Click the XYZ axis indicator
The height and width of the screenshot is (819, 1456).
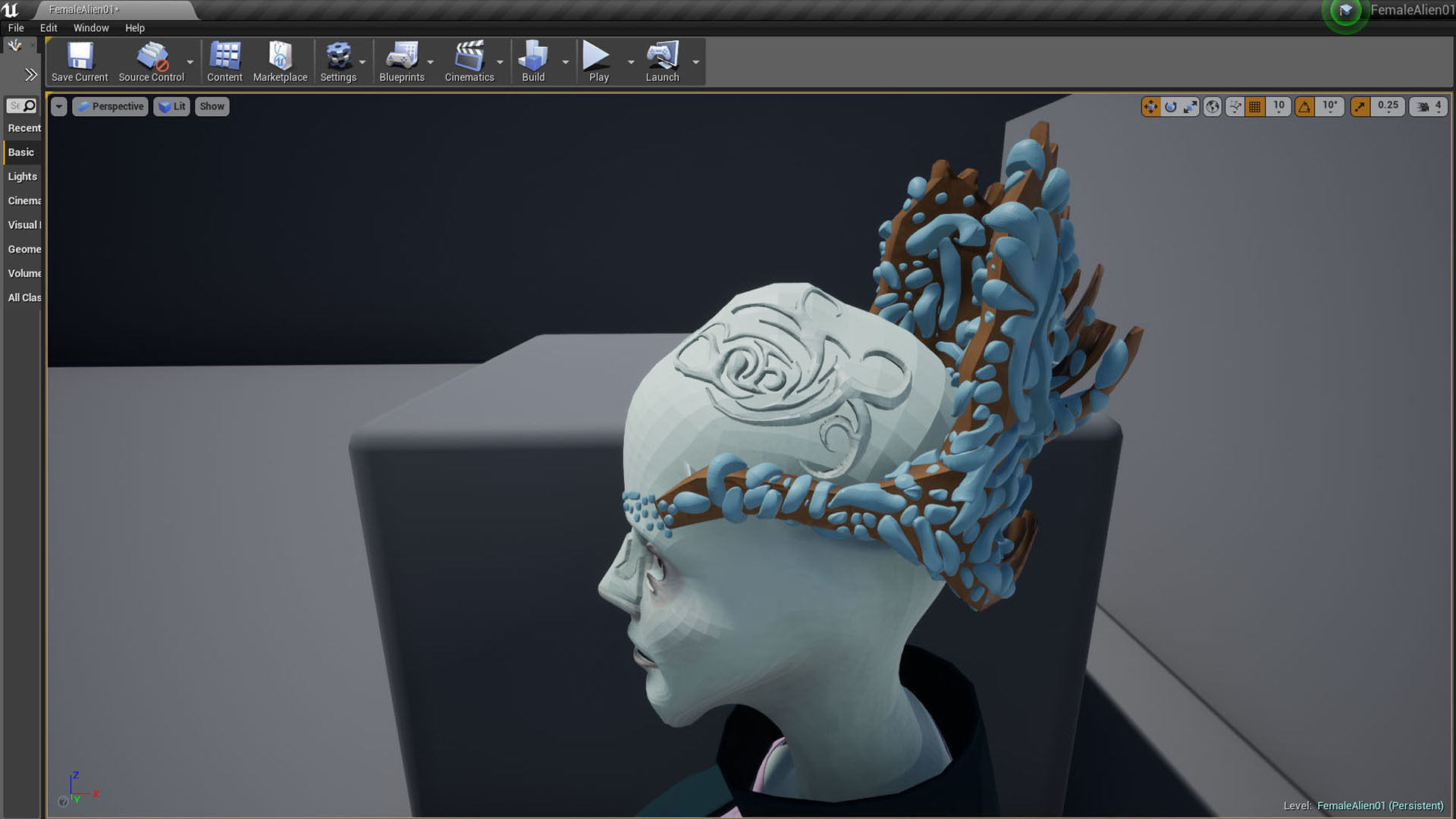[79, 789]
